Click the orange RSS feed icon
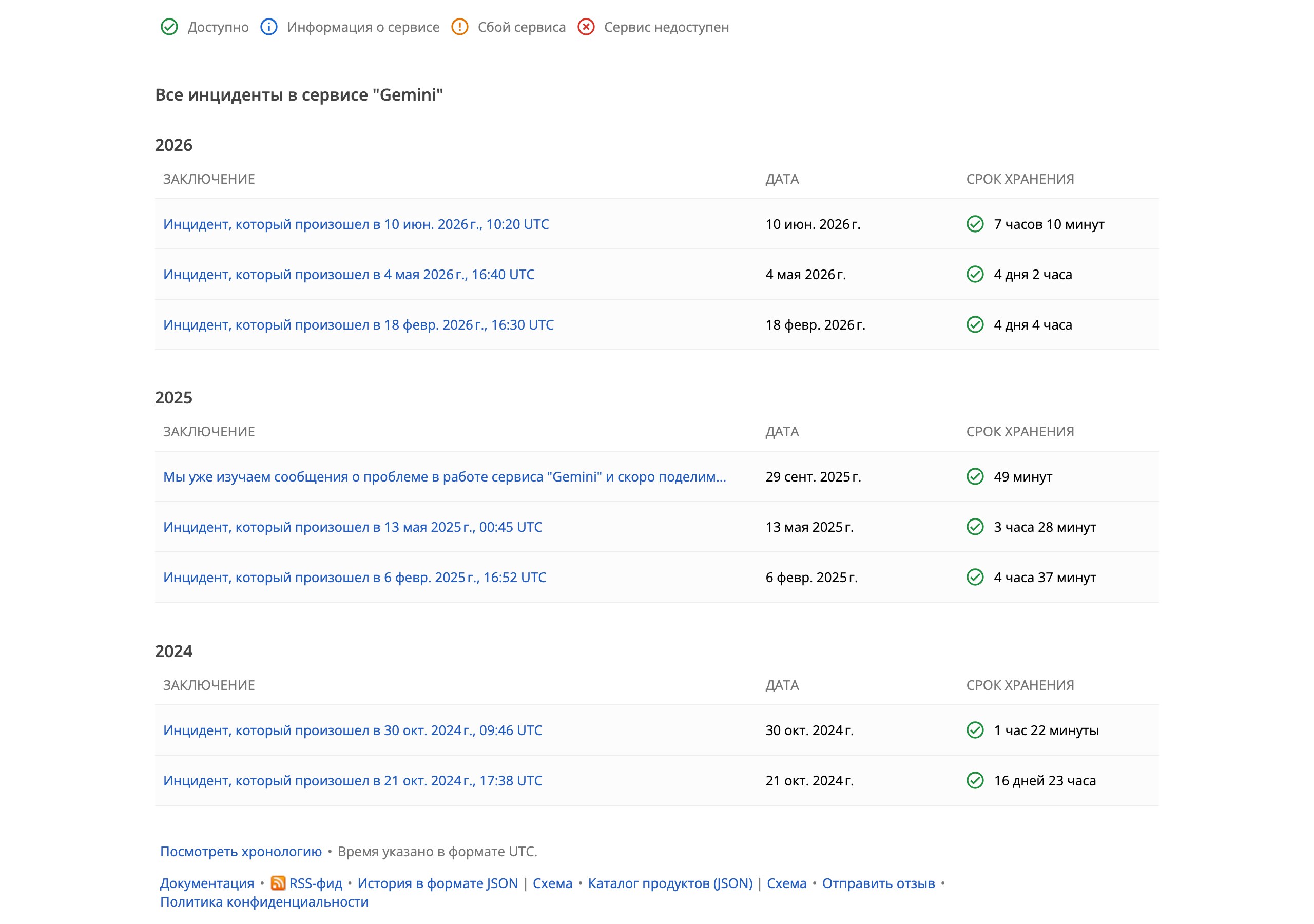The image size is (1314, 924). coord(278,883)
